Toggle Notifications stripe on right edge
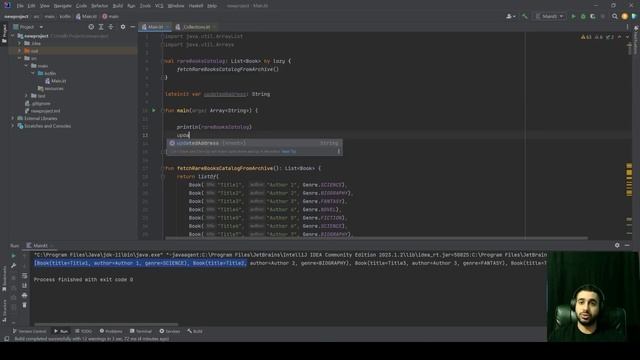 pyautogui.click(x=636, y=39)
